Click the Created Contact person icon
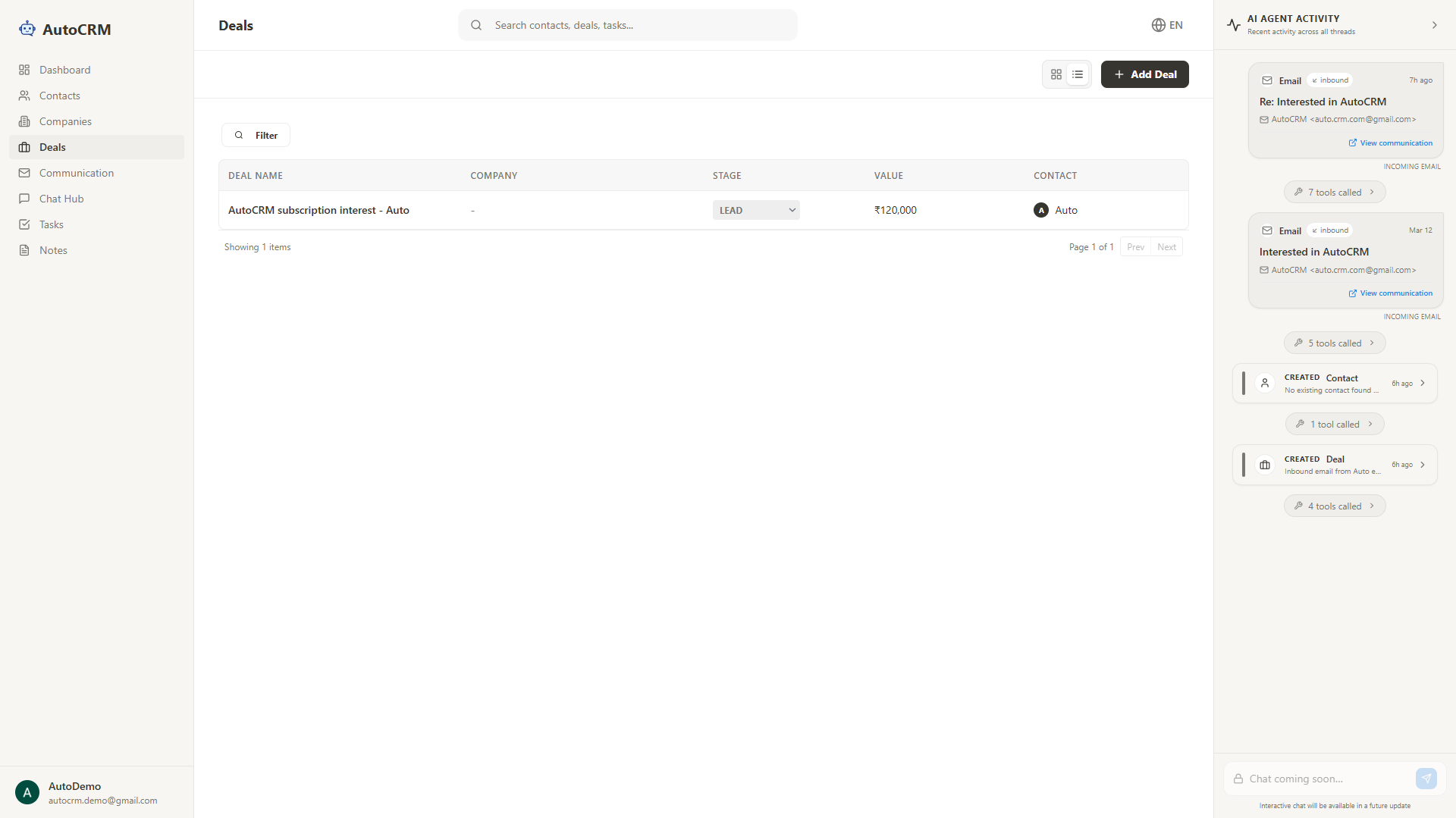Screen dimensions: 1456x818 point(1265,384)
